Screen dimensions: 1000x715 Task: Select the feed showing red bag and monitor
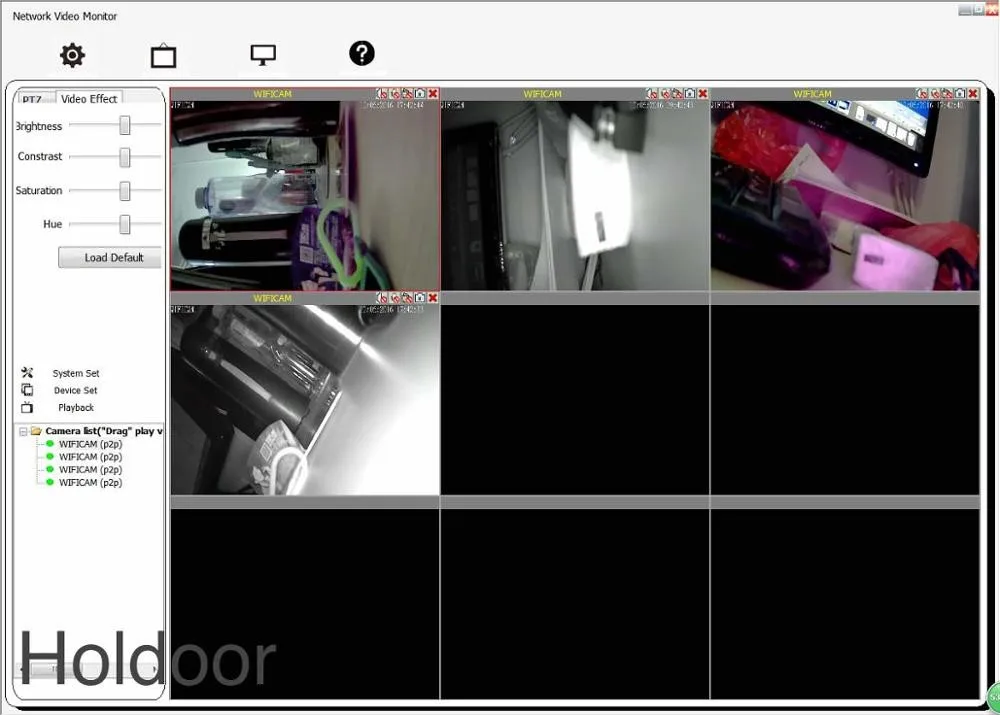[x=845, y=195]
